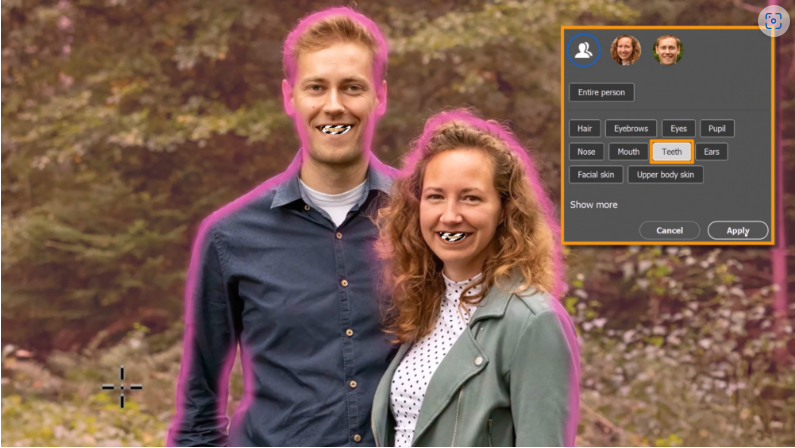This screenshot has height=448, width=795.
Task: Toggle the Mouth selection option
Action: click(x=628, y=152)
